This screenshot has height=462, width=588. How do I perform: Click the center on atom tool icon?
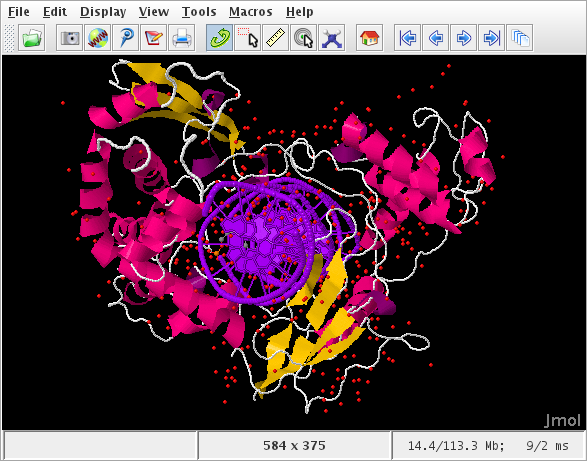304,38
